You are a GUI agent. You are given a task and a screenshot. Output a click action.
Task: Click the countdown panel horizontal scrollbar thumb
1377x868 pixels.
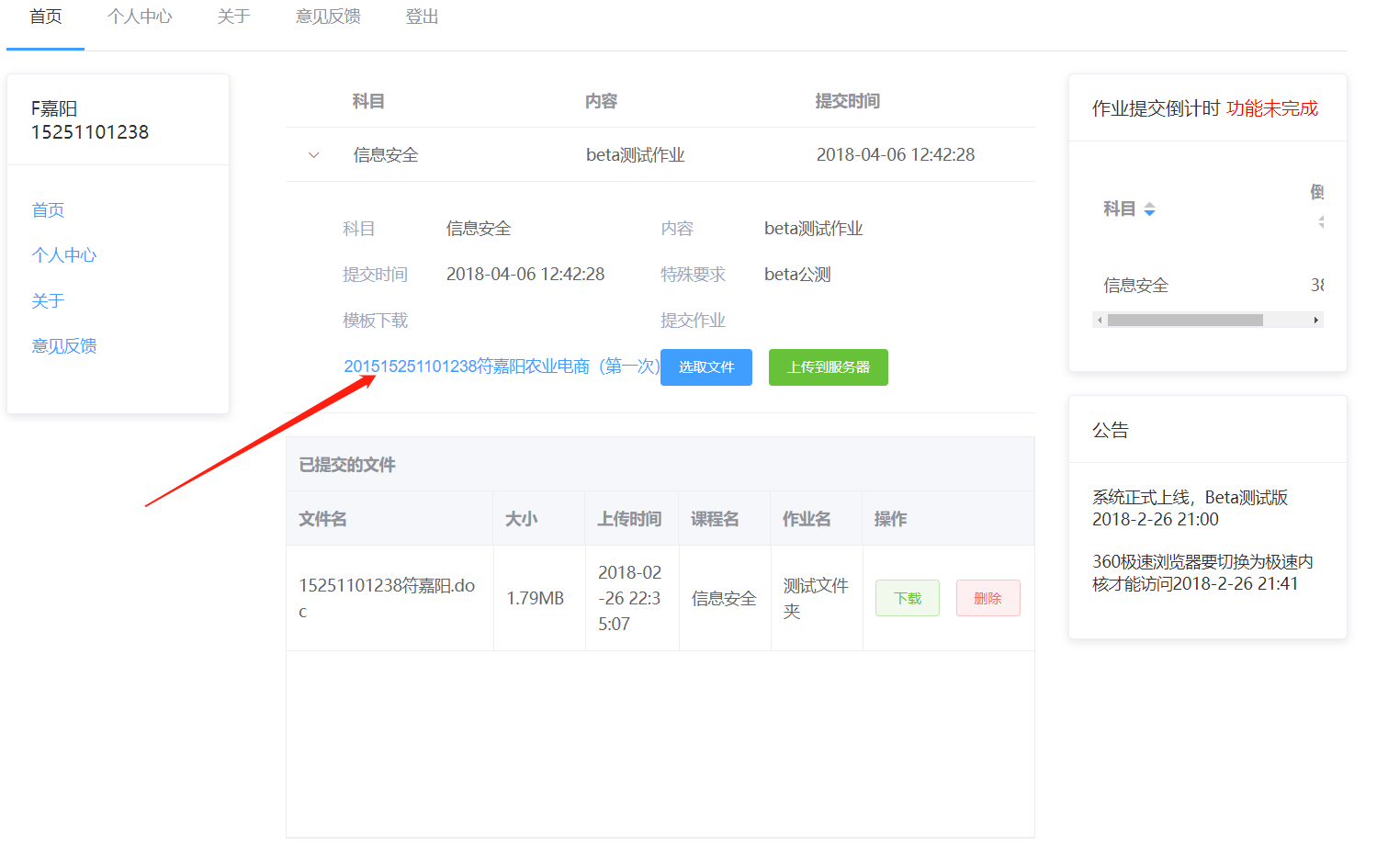pos(1184,321)
